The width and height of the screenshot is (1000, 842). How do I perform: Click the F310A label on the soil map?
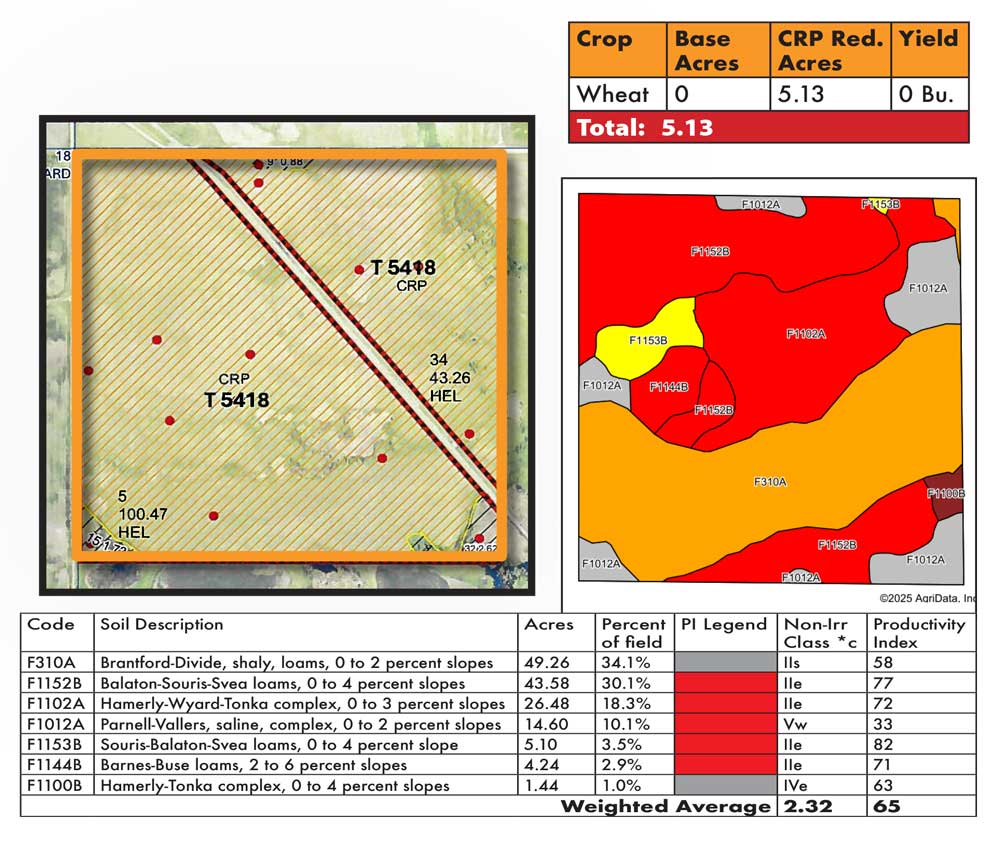click(769, 482)
